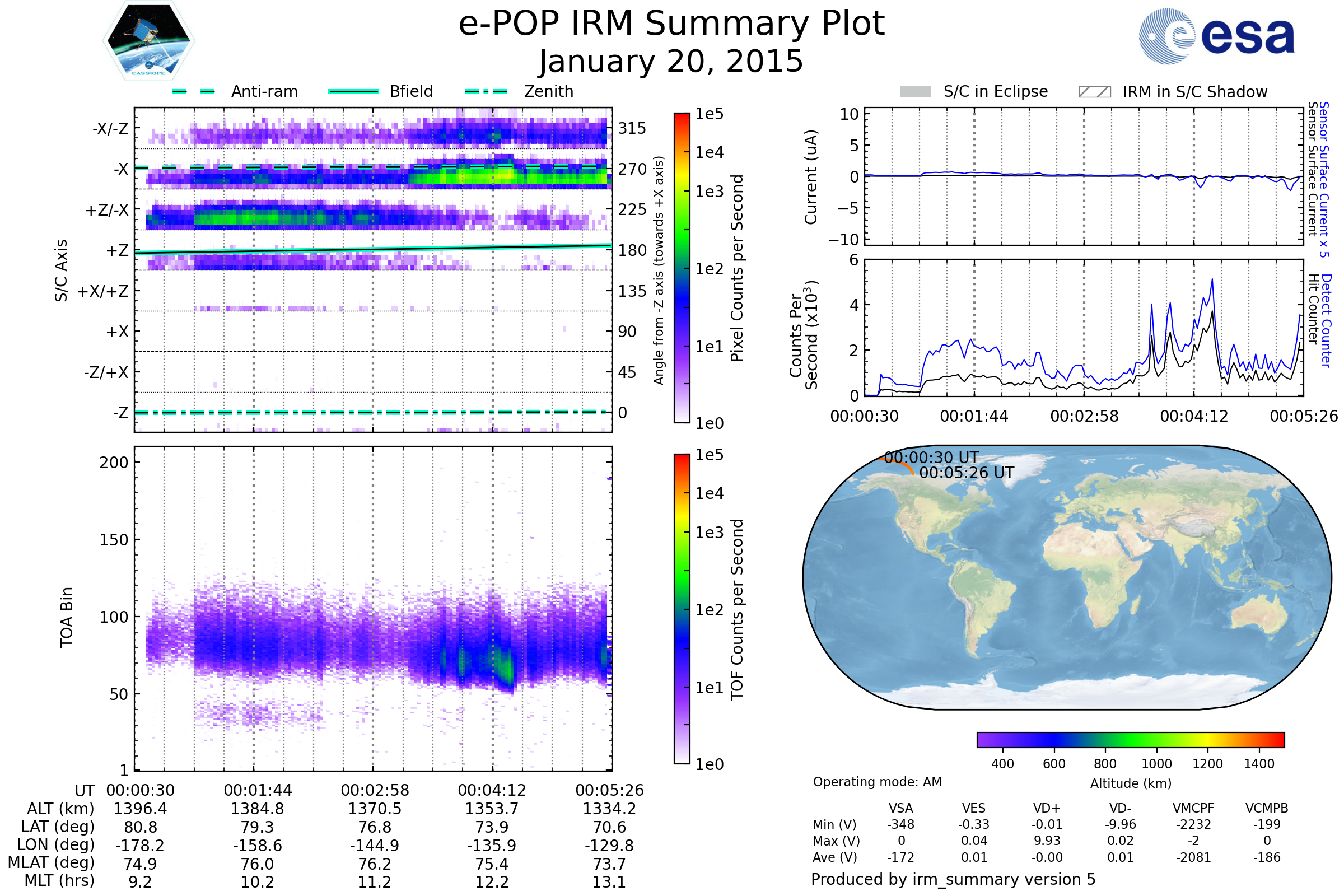
Task: Click the e-POP IRM Summary Plot title
Action: click(x=671, y=24)
